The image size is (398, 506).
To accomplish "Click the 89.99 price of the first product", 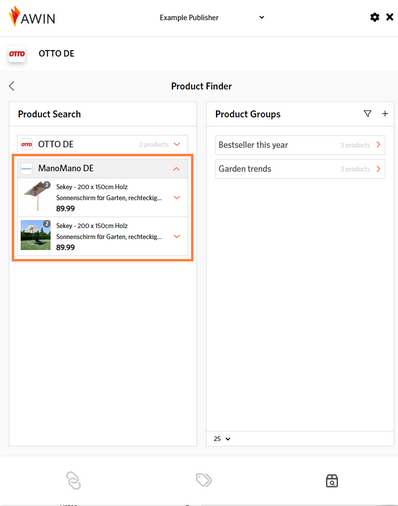I will coord(65,209).
